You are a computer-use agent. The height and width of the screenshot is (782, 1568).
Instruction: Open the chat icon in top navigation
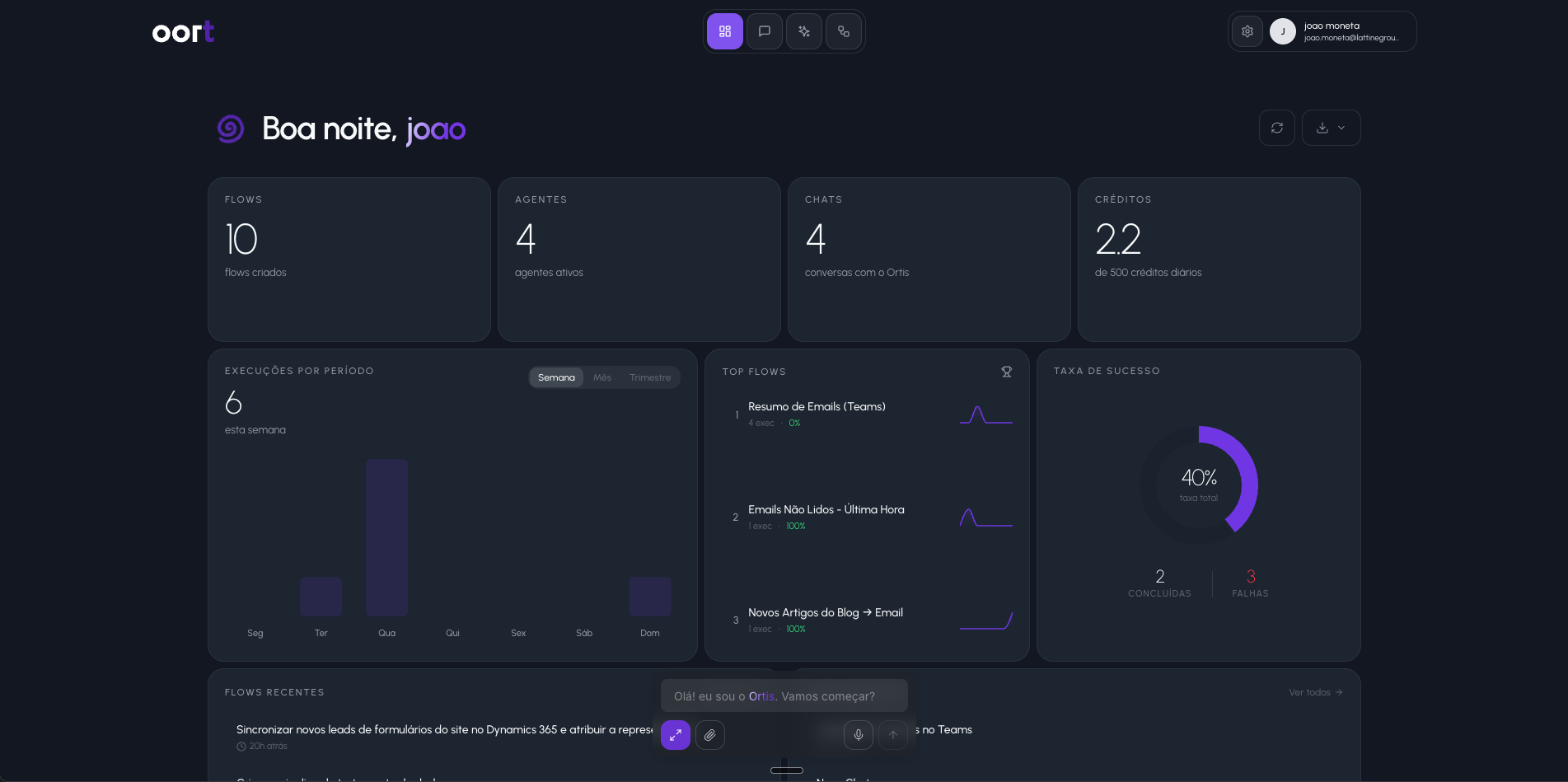coord(764,31)
